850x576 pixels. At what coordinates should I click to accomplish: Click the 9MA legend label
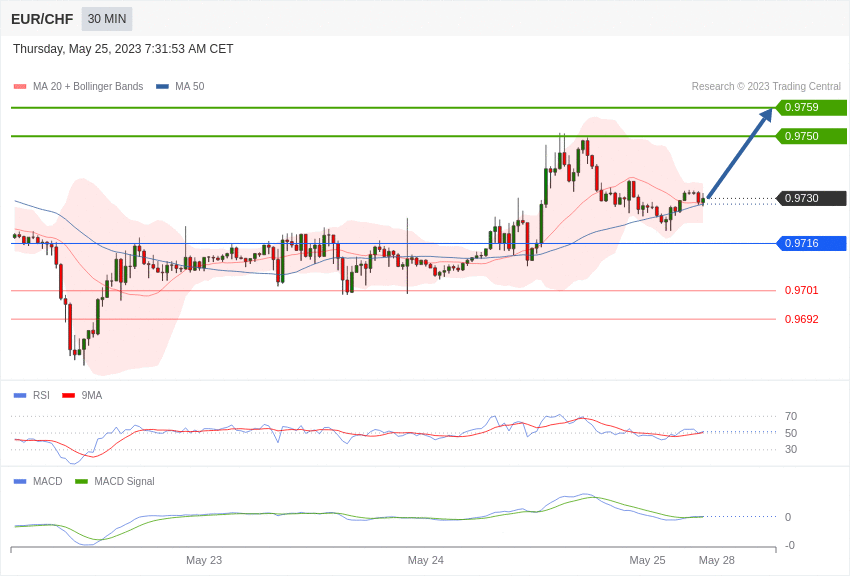pyautogui.click(x=92, y=396)
